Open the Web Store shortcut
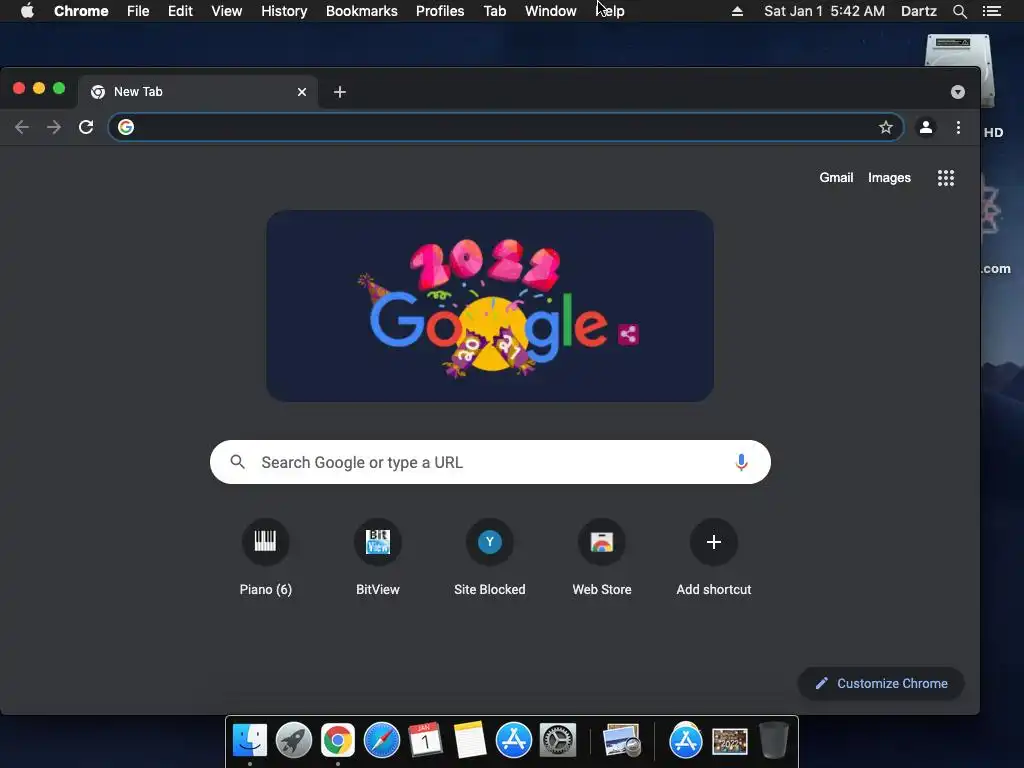 601,557
